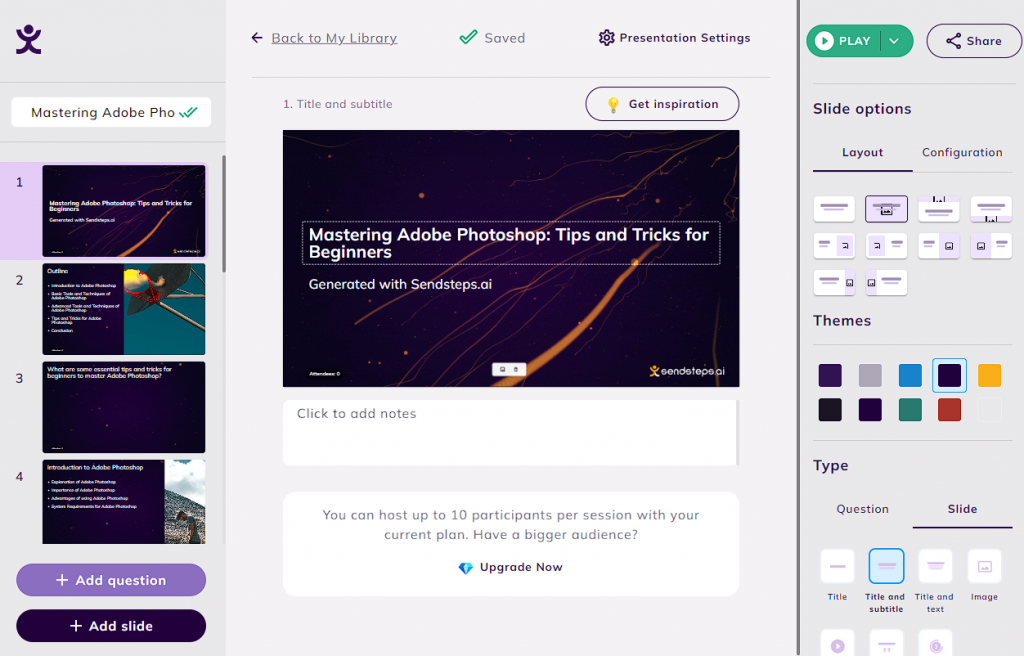Screen dimensions: 1024x656
Task: Choose layout with half-width image on left
Action: (991, 246)
